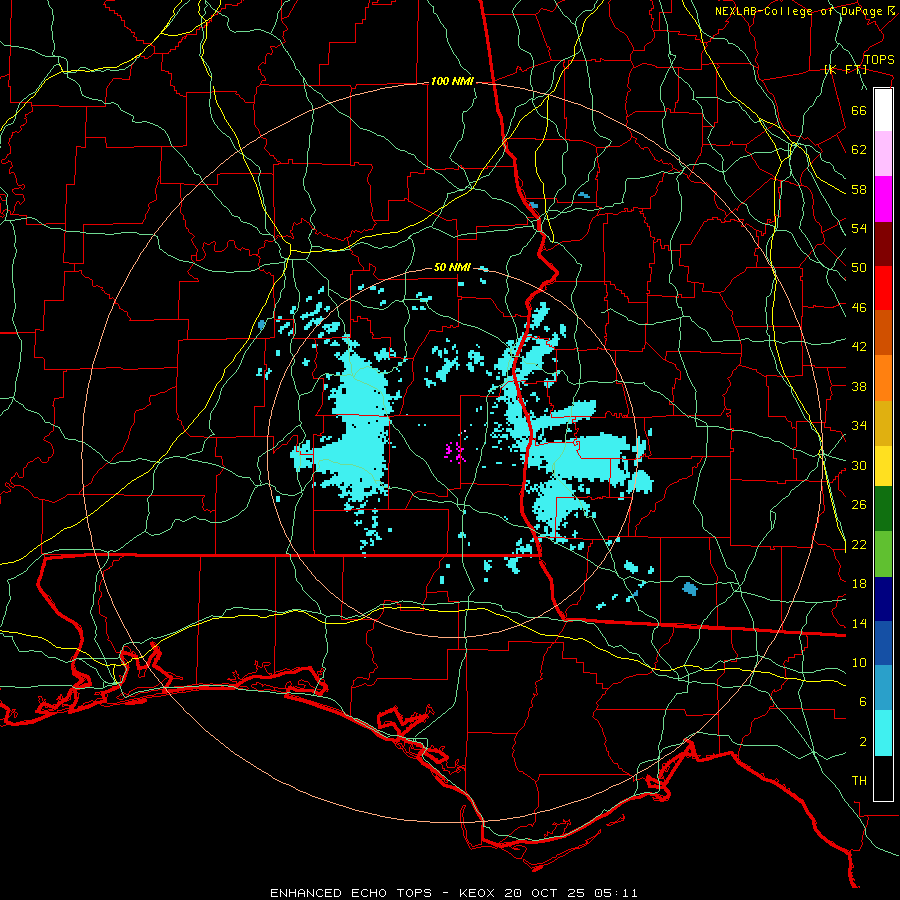
Task: Click the legend value 30
Action: tap(859, 465)
